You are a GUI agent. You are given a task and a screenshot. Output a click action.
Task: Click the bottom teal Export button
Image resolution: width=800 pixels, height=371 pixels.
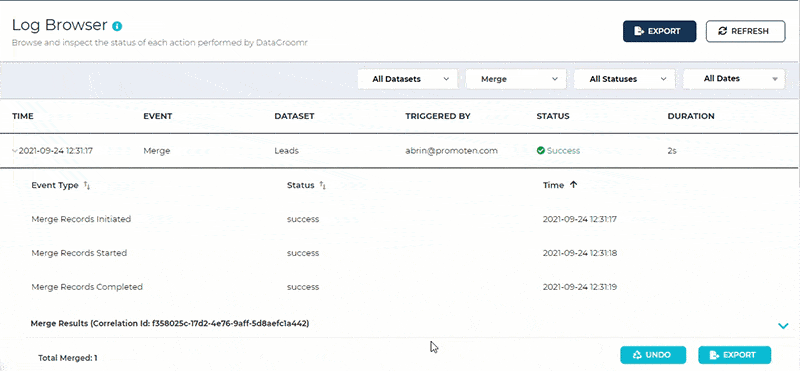tap(734, 355)
